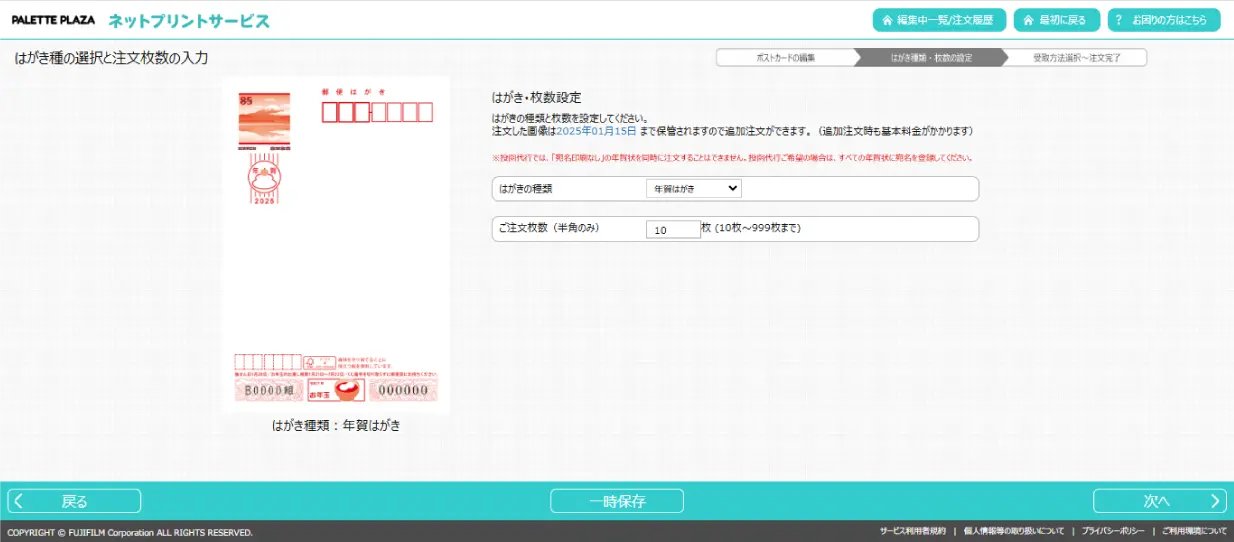Click the red warning notice text
This screenshot has width=1234, height=542.
733,158
